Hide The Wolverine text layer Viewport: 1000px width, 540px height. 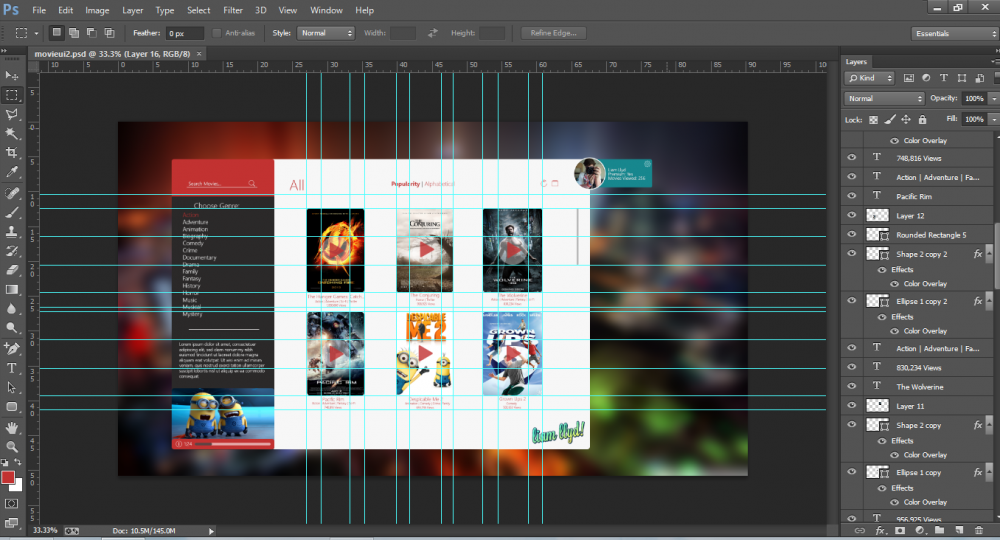click(x=851, y=386)
